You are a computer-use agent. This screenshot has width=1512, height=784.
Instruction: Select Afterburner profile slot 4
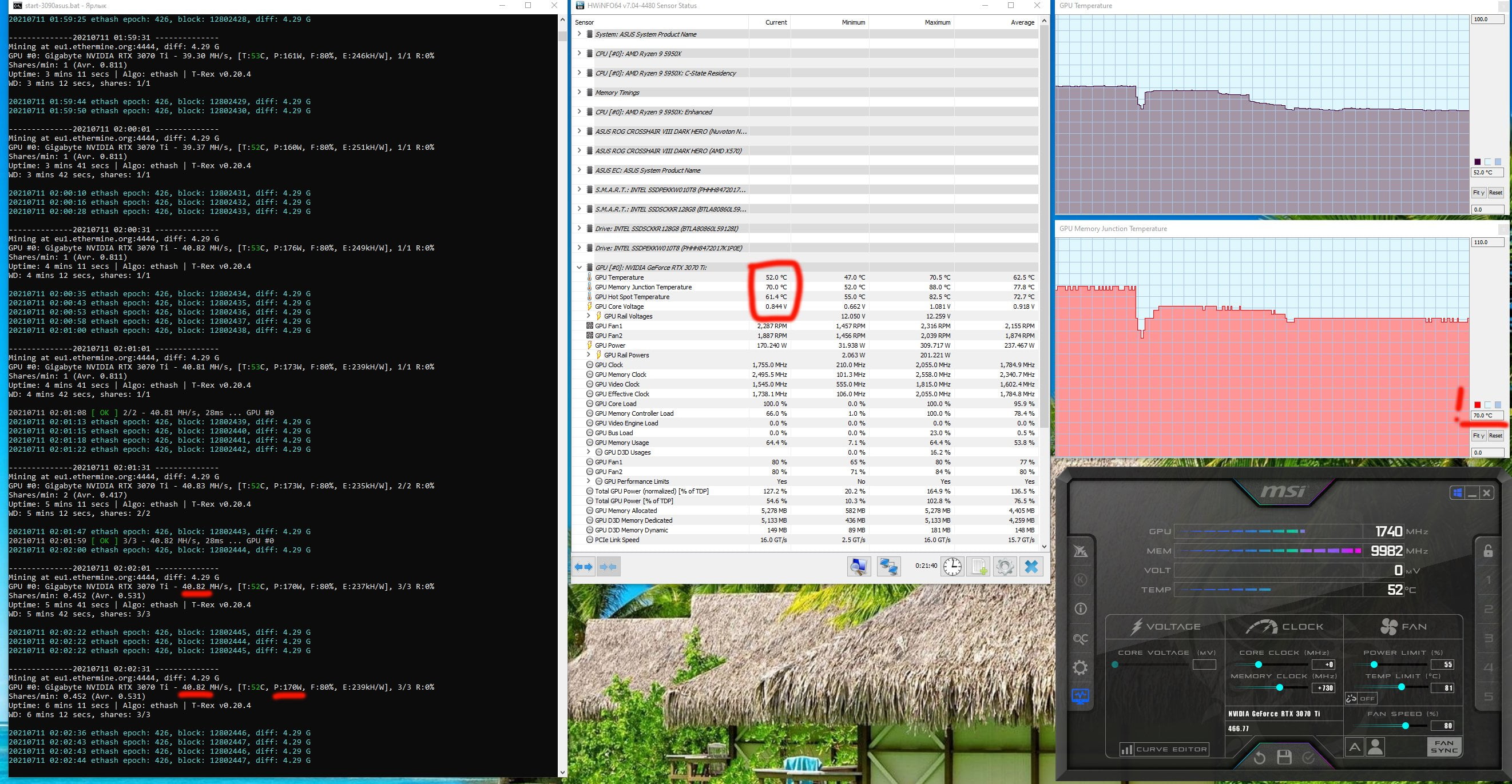coord(1488,668)
